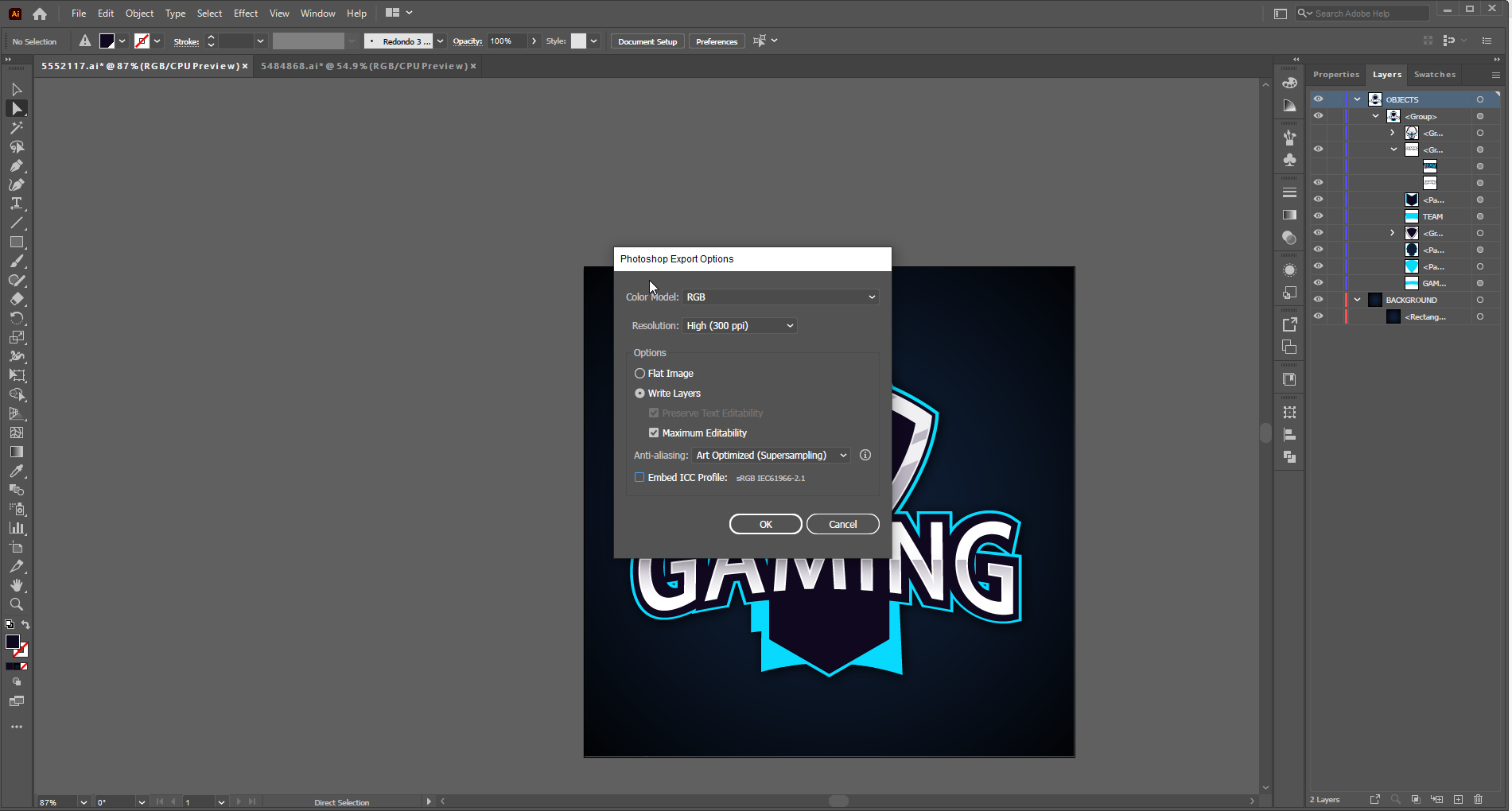Open the Object menu
Viewport: 1512px width, 811px height.
(x=139, y=14)
